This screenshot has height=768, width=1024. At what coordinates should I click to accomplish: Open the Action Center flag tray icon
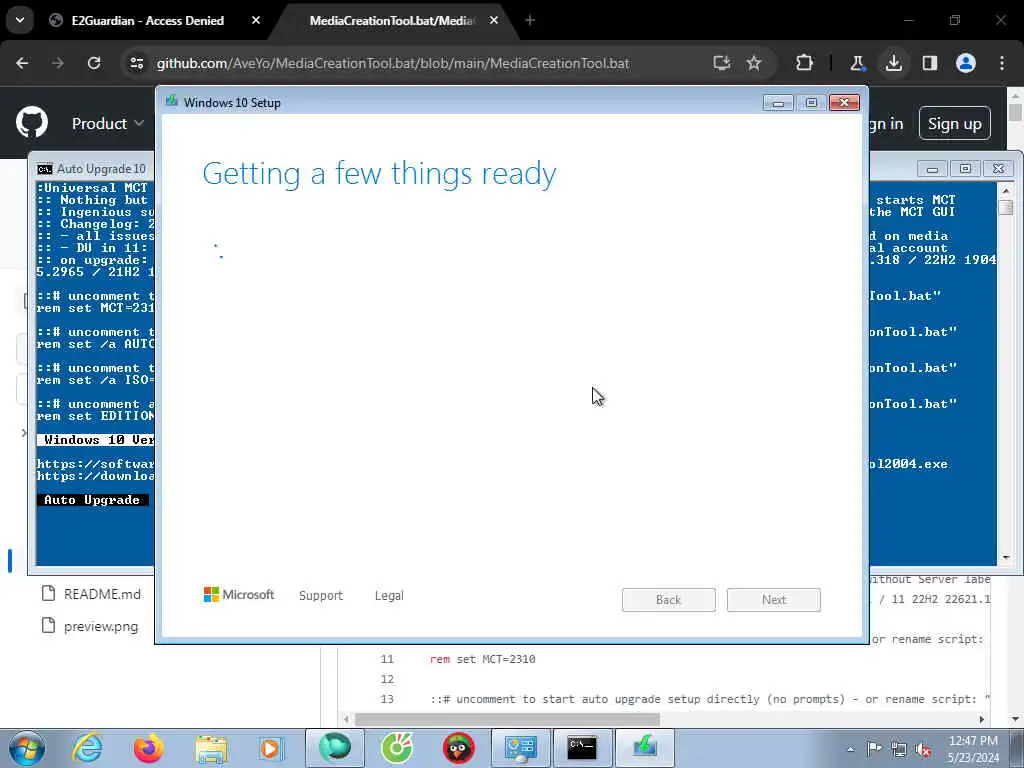coord(874,749)
